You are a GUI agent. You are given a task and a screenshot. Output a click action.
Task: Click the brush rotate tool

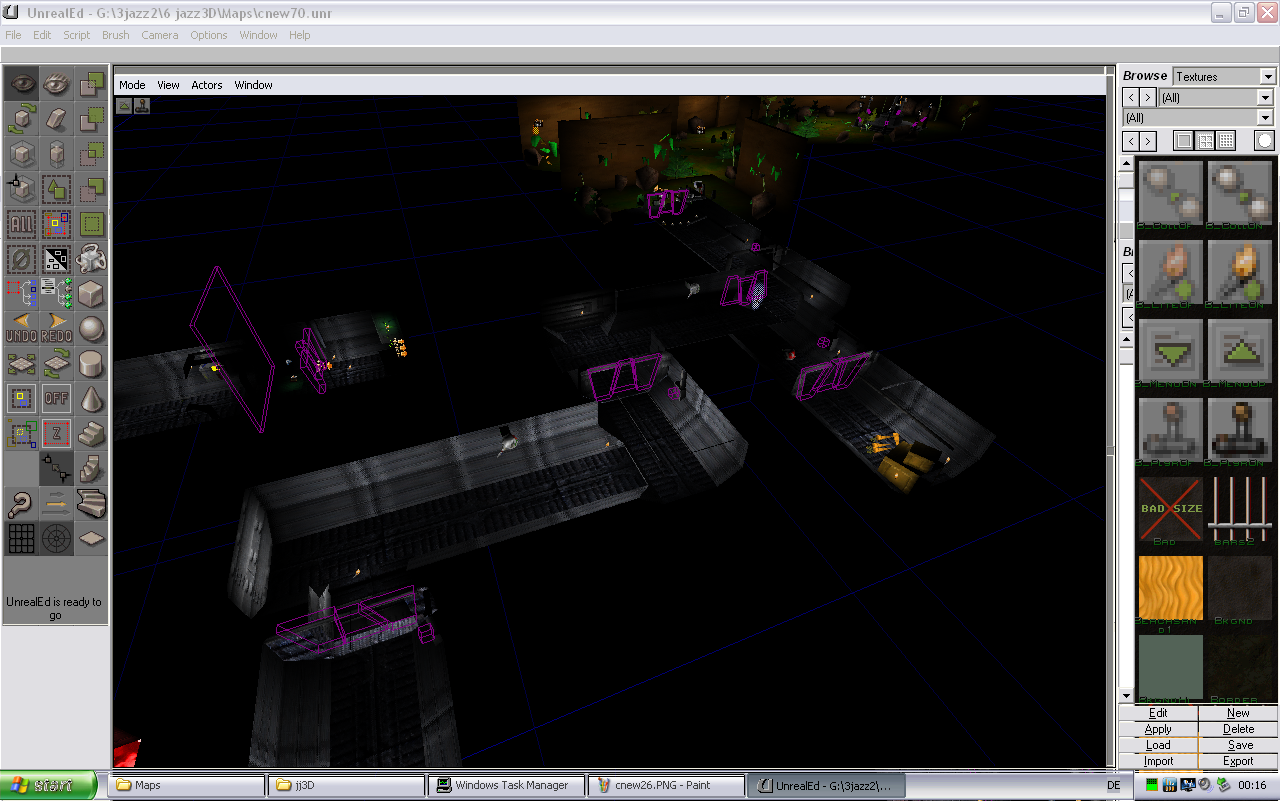(21, 119)
